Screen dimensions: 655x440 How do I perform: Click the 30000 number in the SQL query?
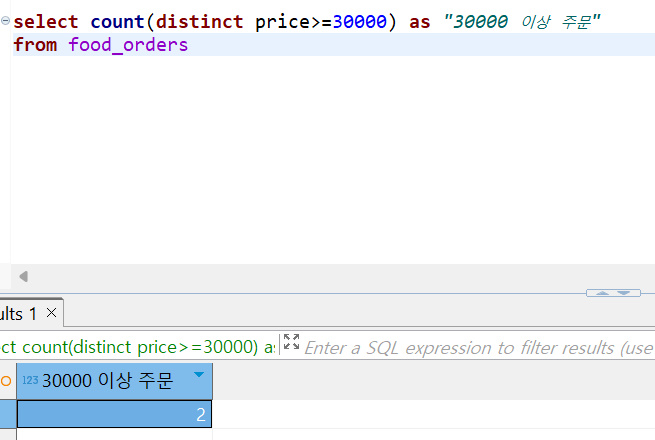tap(360, 21)
